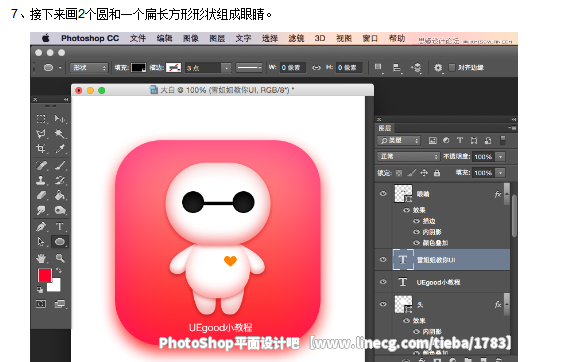
Task: Collapse effects of 眼睛 layer
Action: 507,194
